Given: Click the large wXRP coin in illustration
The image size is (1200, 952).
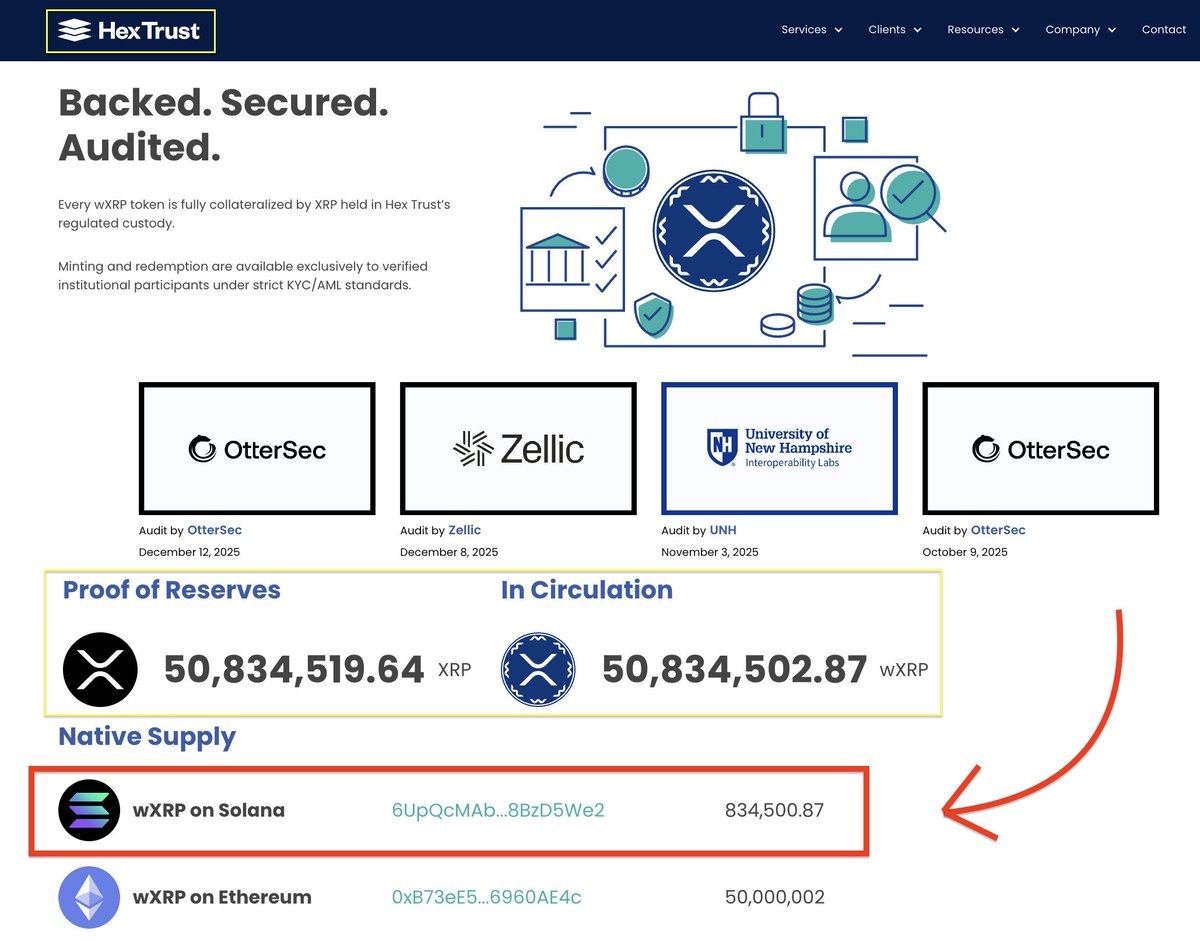Looking at the screenshot, I should pos(714,229).
